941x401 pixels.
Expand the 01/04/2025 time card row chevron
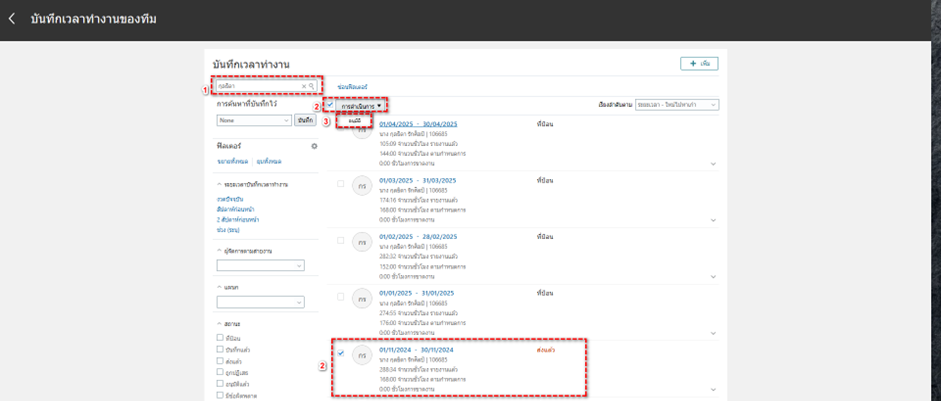coord(713,163)
